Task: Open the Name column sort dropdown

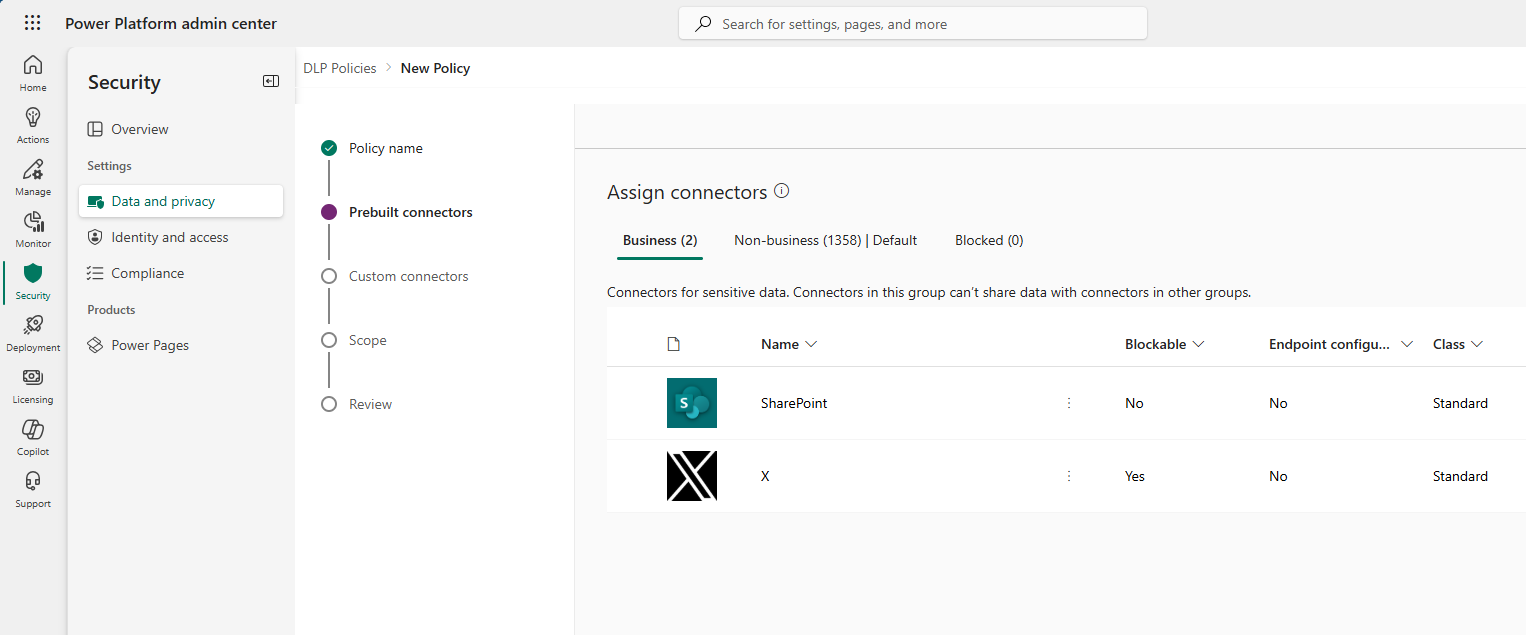Action: click(813, 343)
